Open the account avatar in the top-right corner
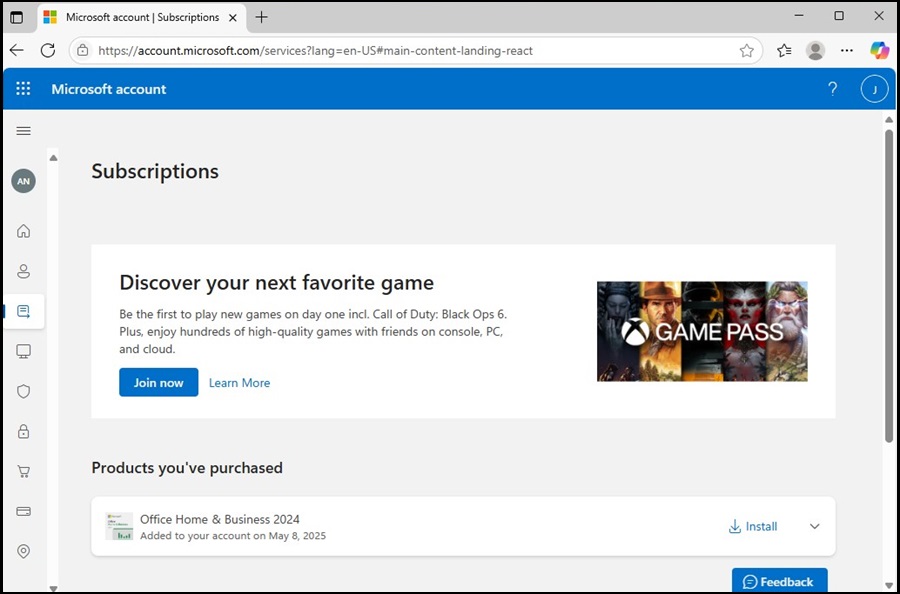The height and width of the screenshot is (594, 900). tap(874, 89)
